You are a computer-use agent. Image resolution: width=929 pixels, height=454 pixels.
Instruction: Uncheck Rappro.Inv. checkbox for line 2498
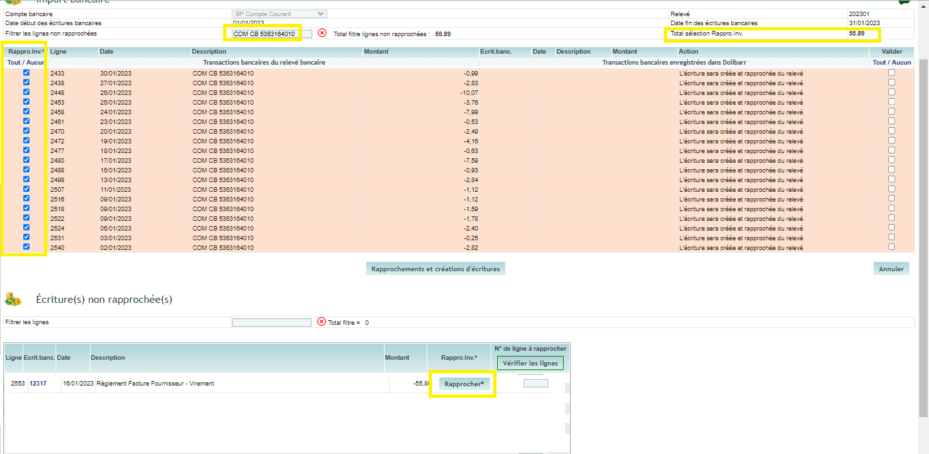click(x=26, y=179)
